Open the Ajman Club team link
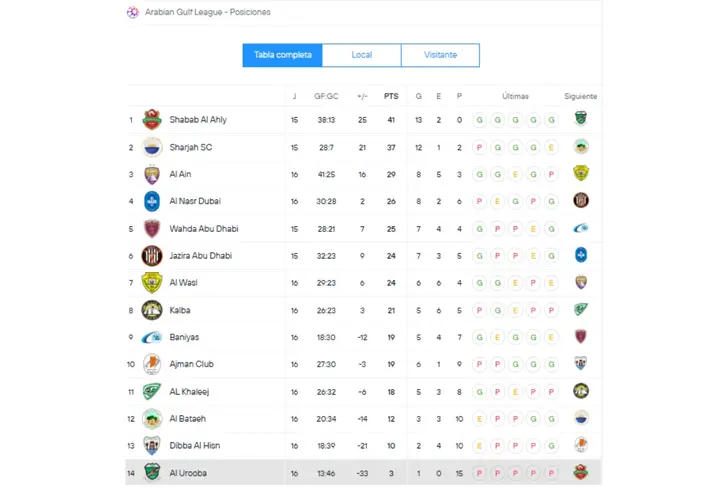The height and width of the screenshot is (488, 728). click(191, 364)
